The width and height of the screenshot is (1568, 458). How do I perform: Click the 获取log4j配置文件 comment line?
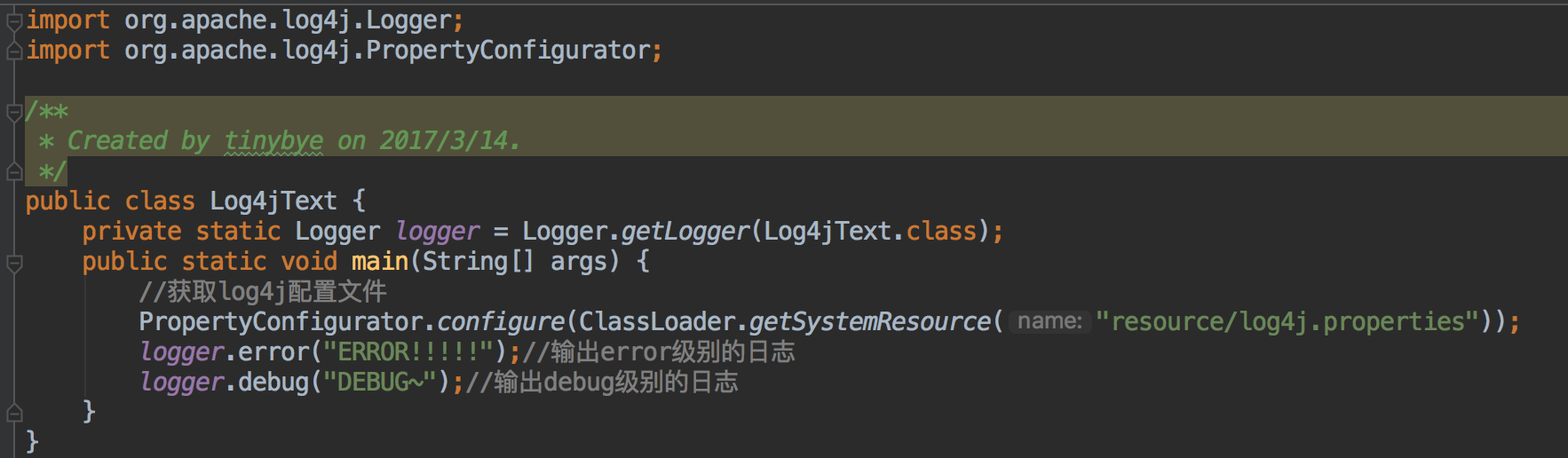click(x=263, y=292)
